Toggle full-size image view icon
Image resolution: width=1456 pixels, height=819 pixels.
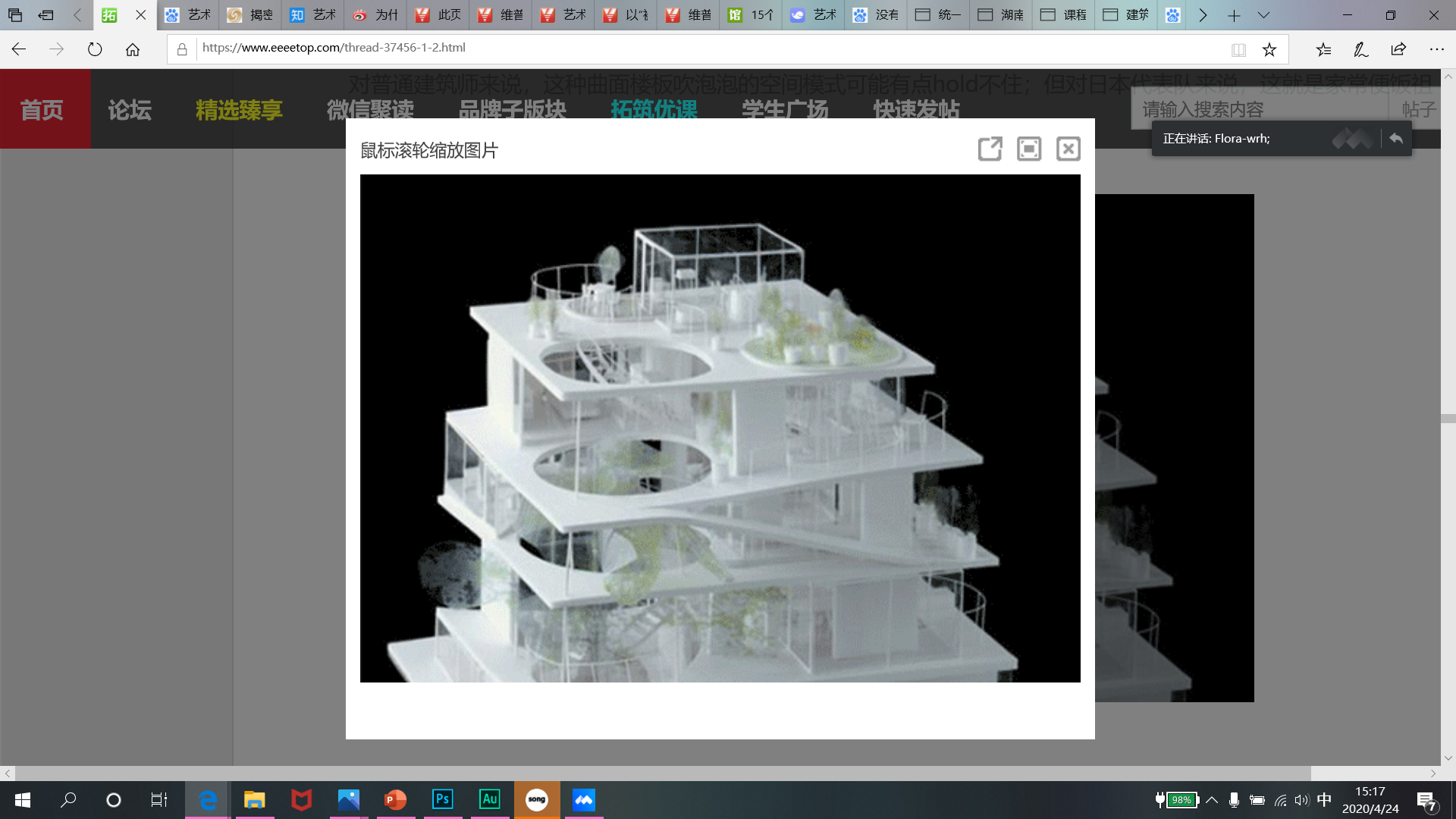1029,149
